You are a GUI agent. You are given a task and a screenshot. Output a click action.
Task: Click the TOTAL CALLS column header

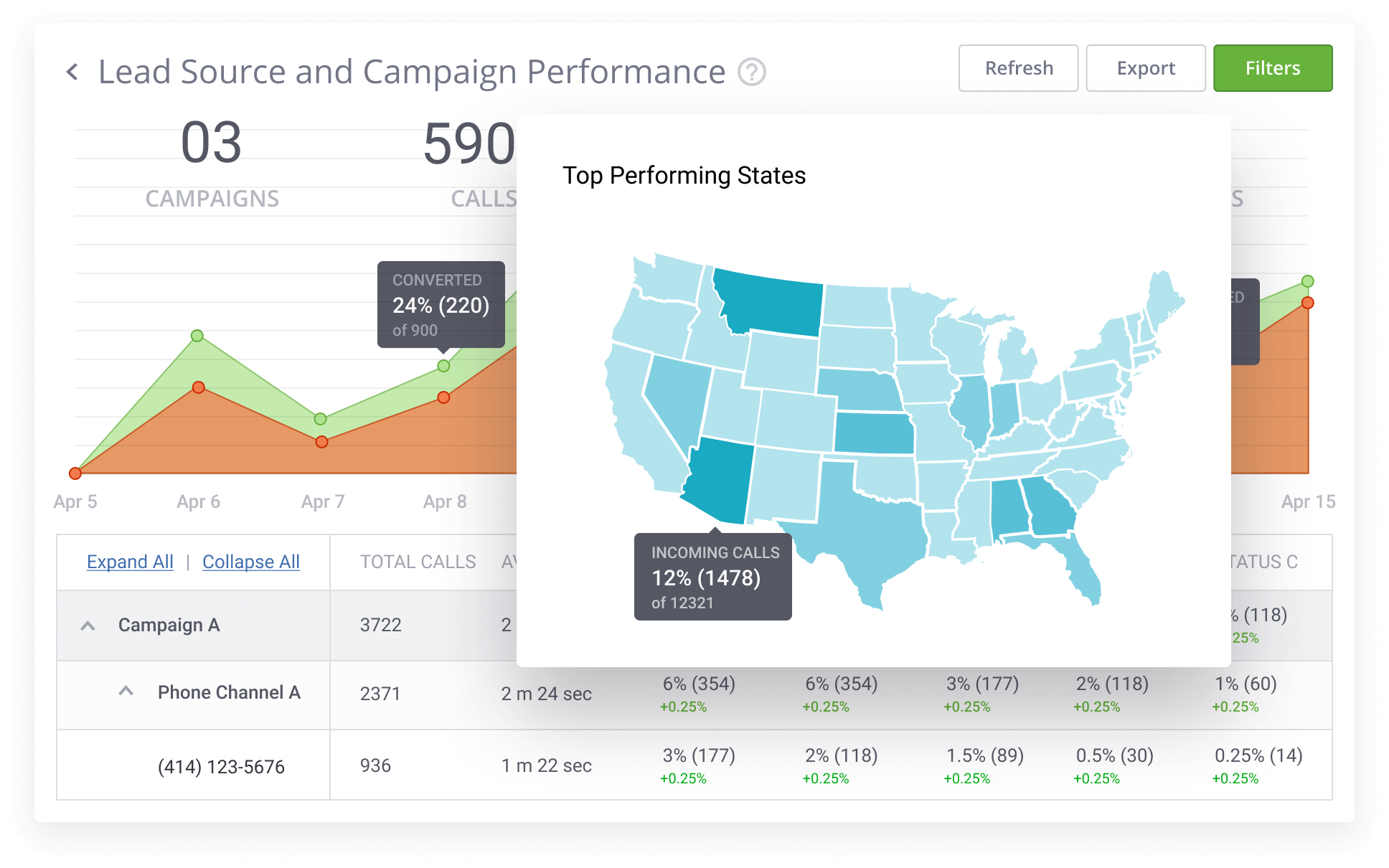pos(418,562)
